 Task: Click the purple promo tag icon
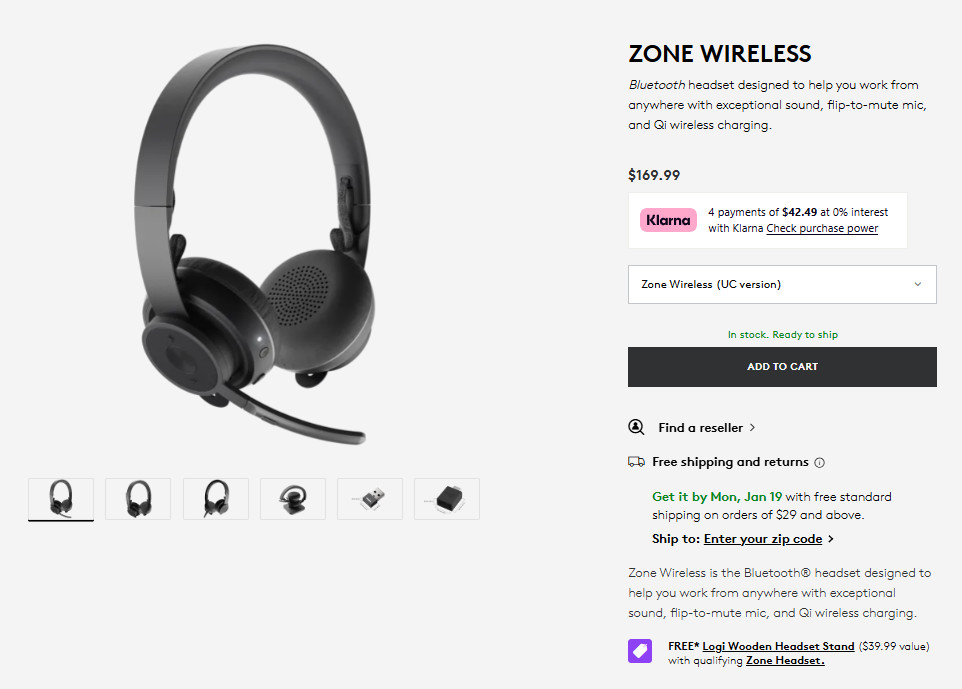click(x=640, y=651)
